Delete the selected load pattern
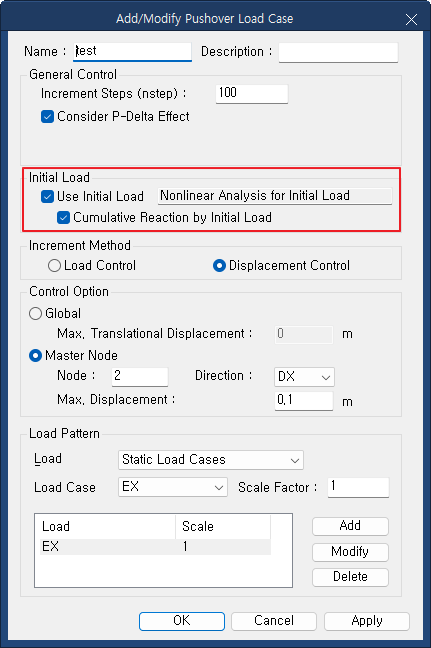431x648 pixels. click(x=350, y=577)
